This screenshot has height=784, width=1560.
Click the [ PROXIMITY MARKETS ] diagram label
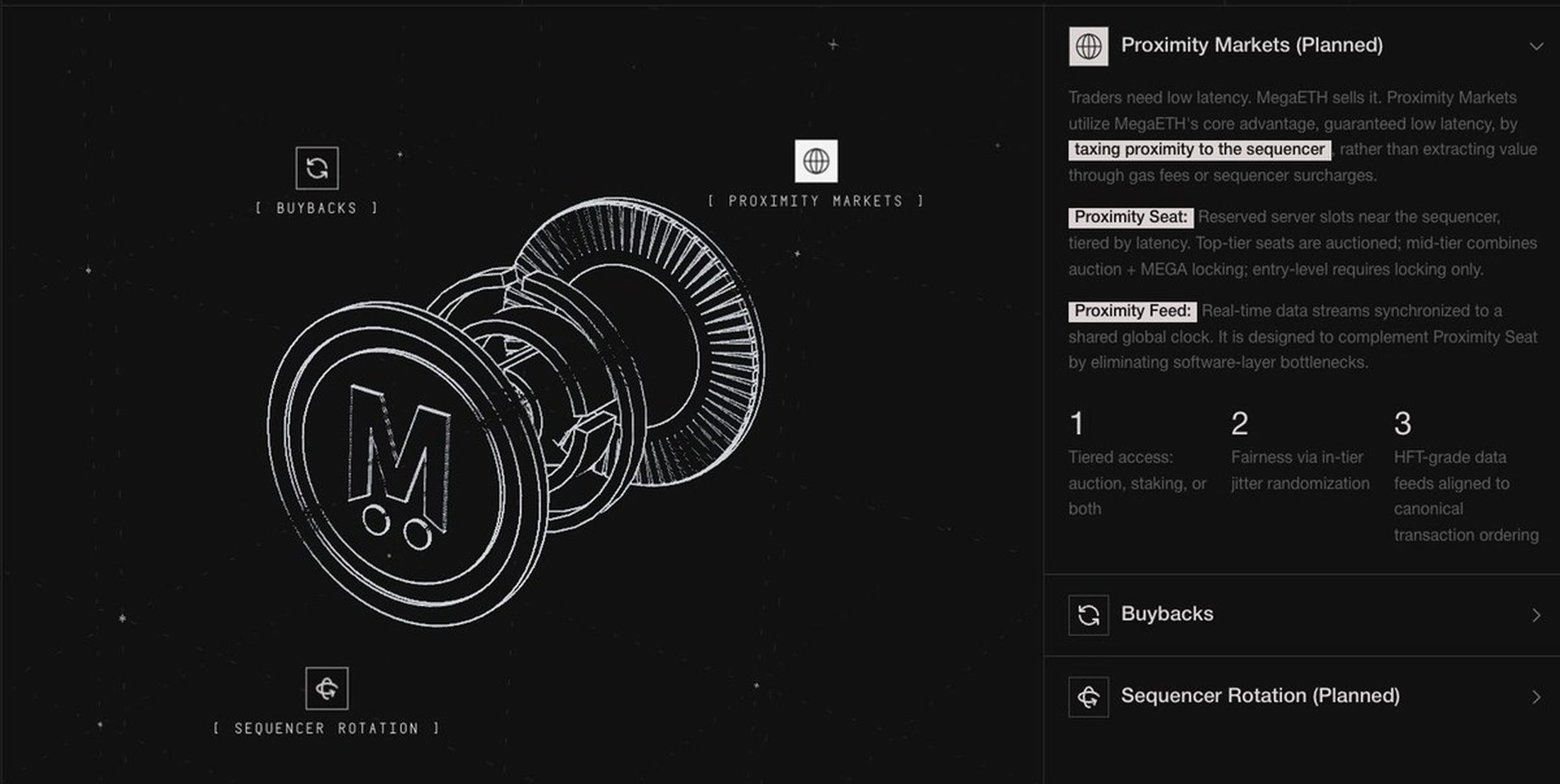(x=816, y=201)
